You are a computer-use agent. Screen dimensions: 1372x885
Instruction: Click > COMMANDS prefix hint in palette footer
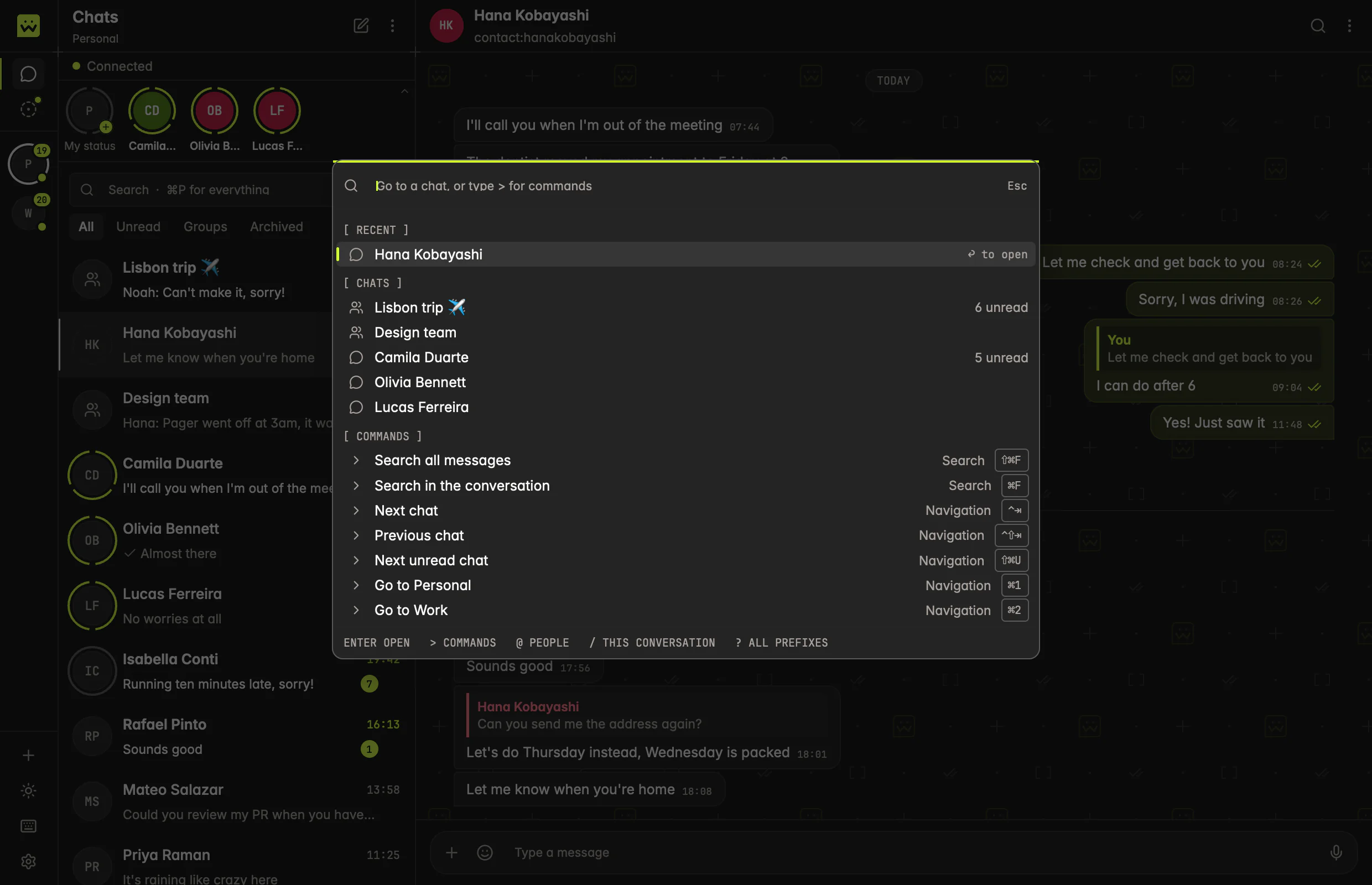pyautogui.click(x=462, y=643)
